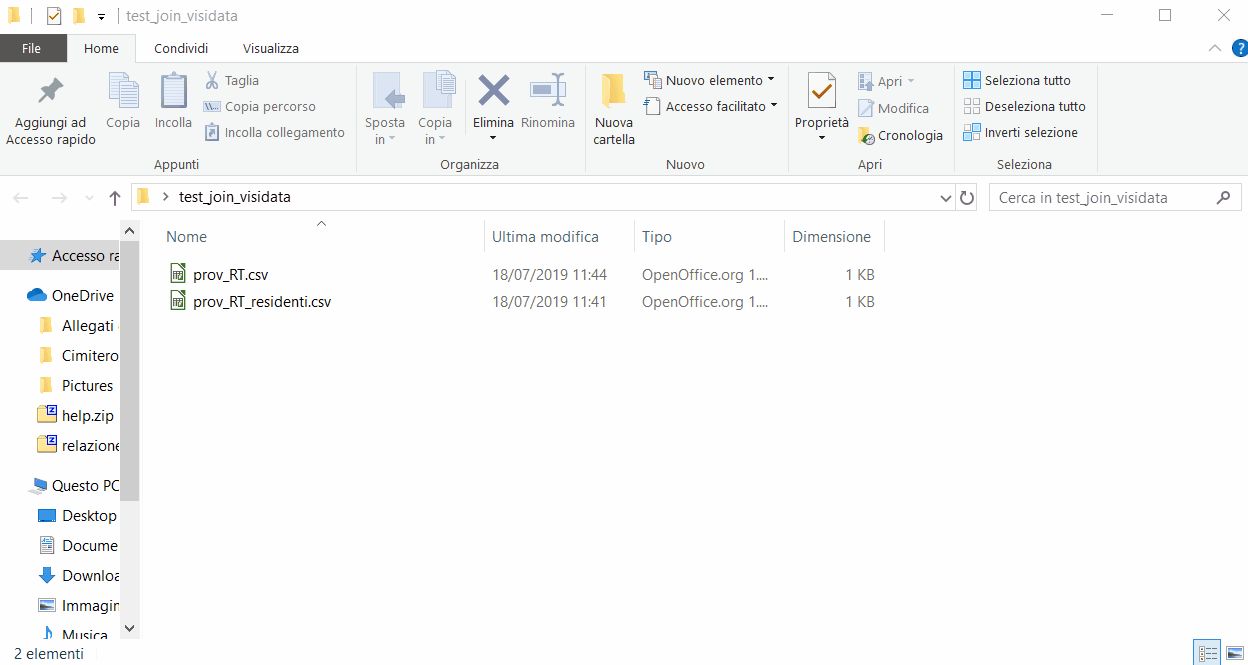Open the File menu
The width and height of the screenshot is (1248, 665).
tap(32, 48)
